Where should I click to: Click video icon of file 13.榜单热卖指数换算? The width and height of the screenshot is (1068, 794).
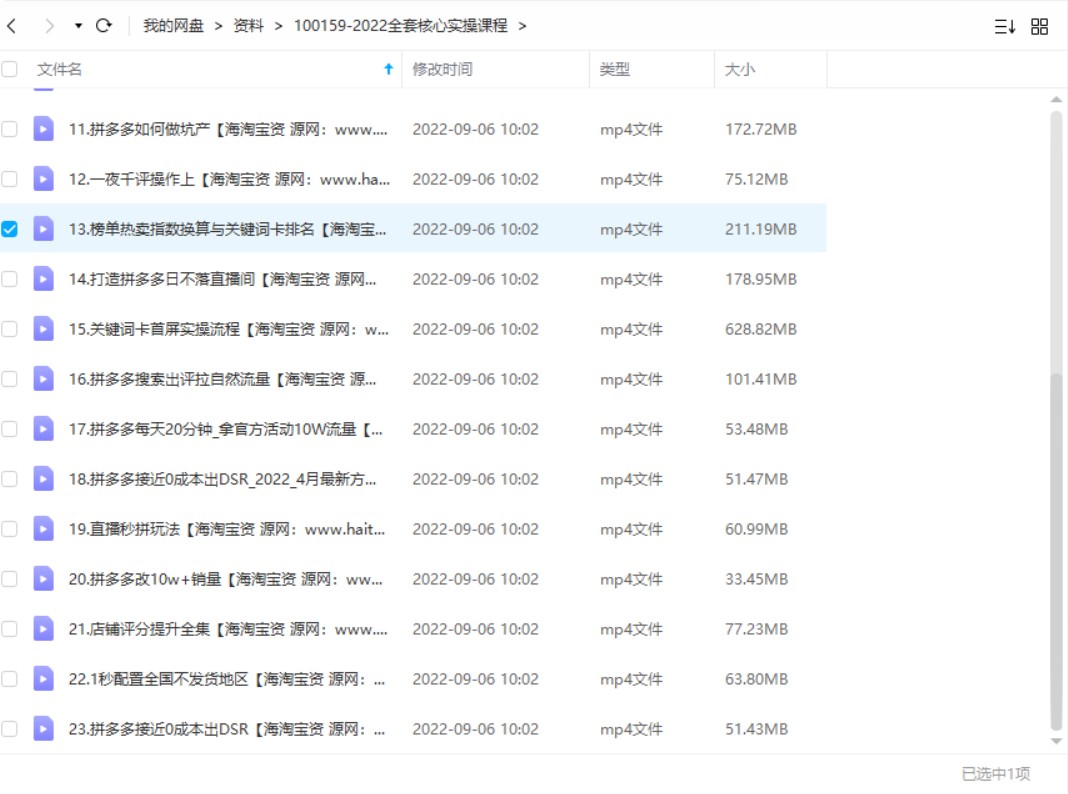point(44,229)
